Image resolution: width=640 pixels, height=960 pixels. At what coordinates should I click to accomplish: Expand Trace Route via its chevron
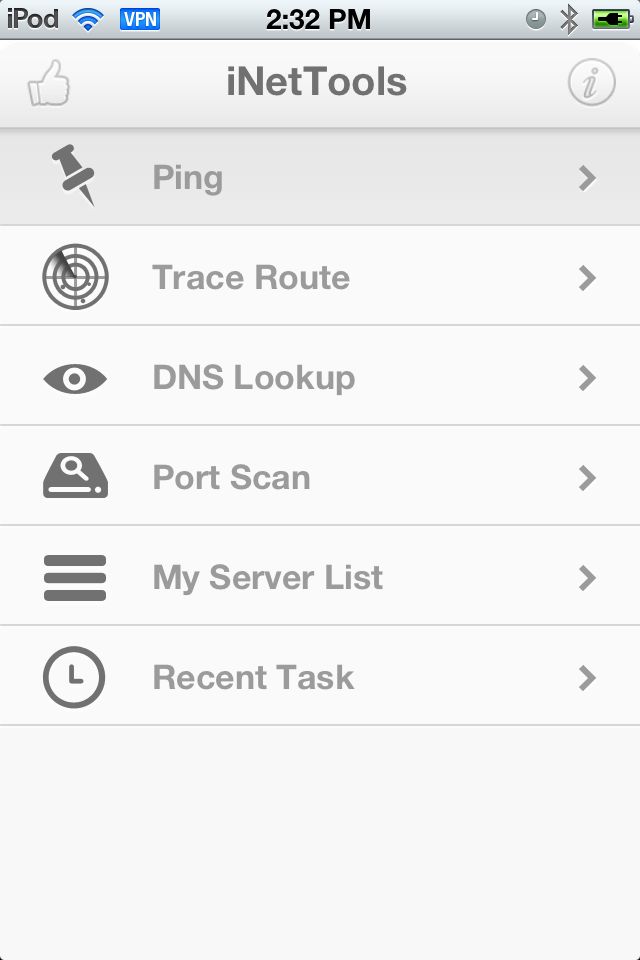coord(587,278)
